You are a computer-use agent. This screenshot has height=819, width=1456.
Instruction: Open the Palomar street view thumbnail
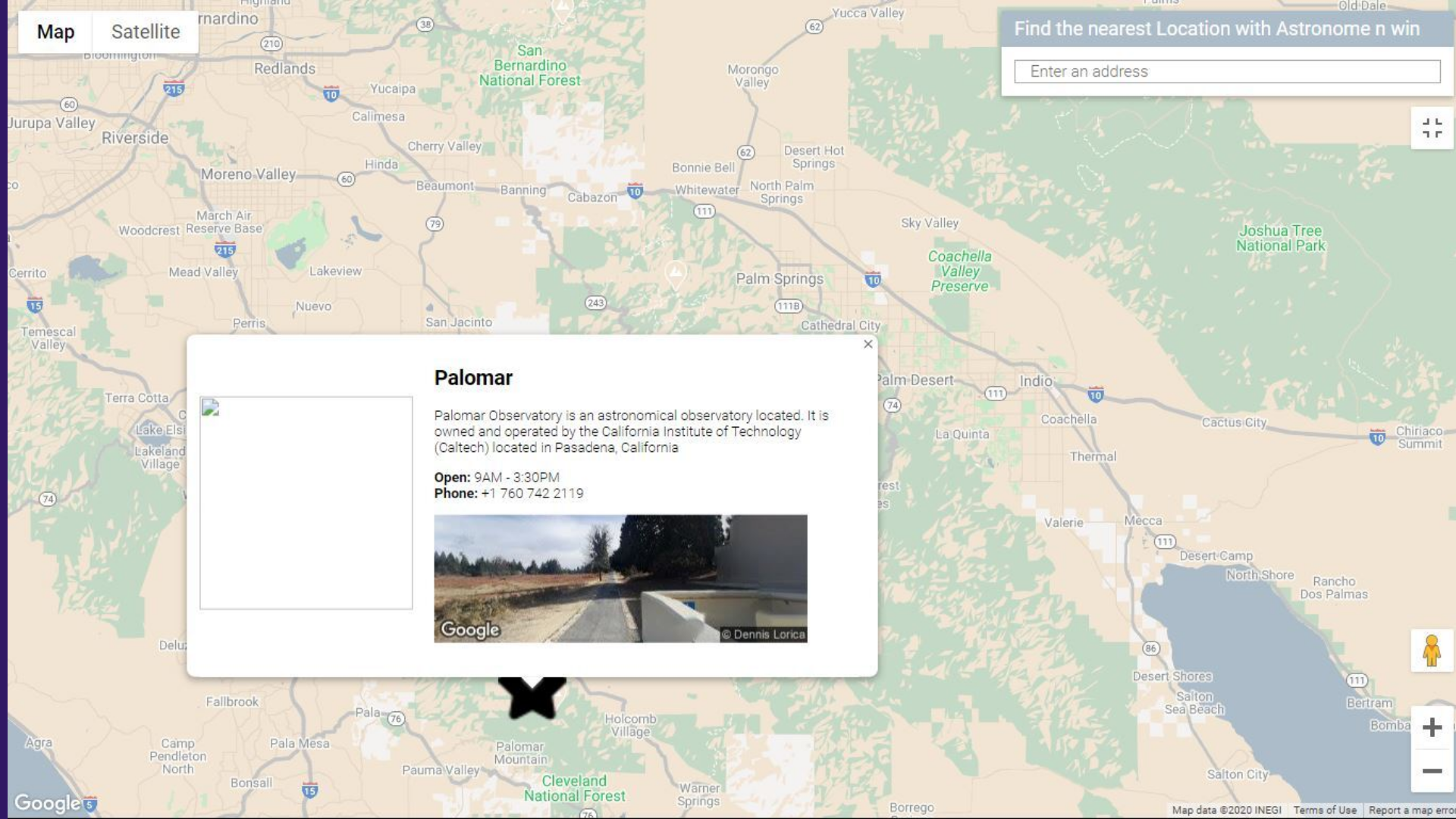pyautogui.click(x=620, y=579)
